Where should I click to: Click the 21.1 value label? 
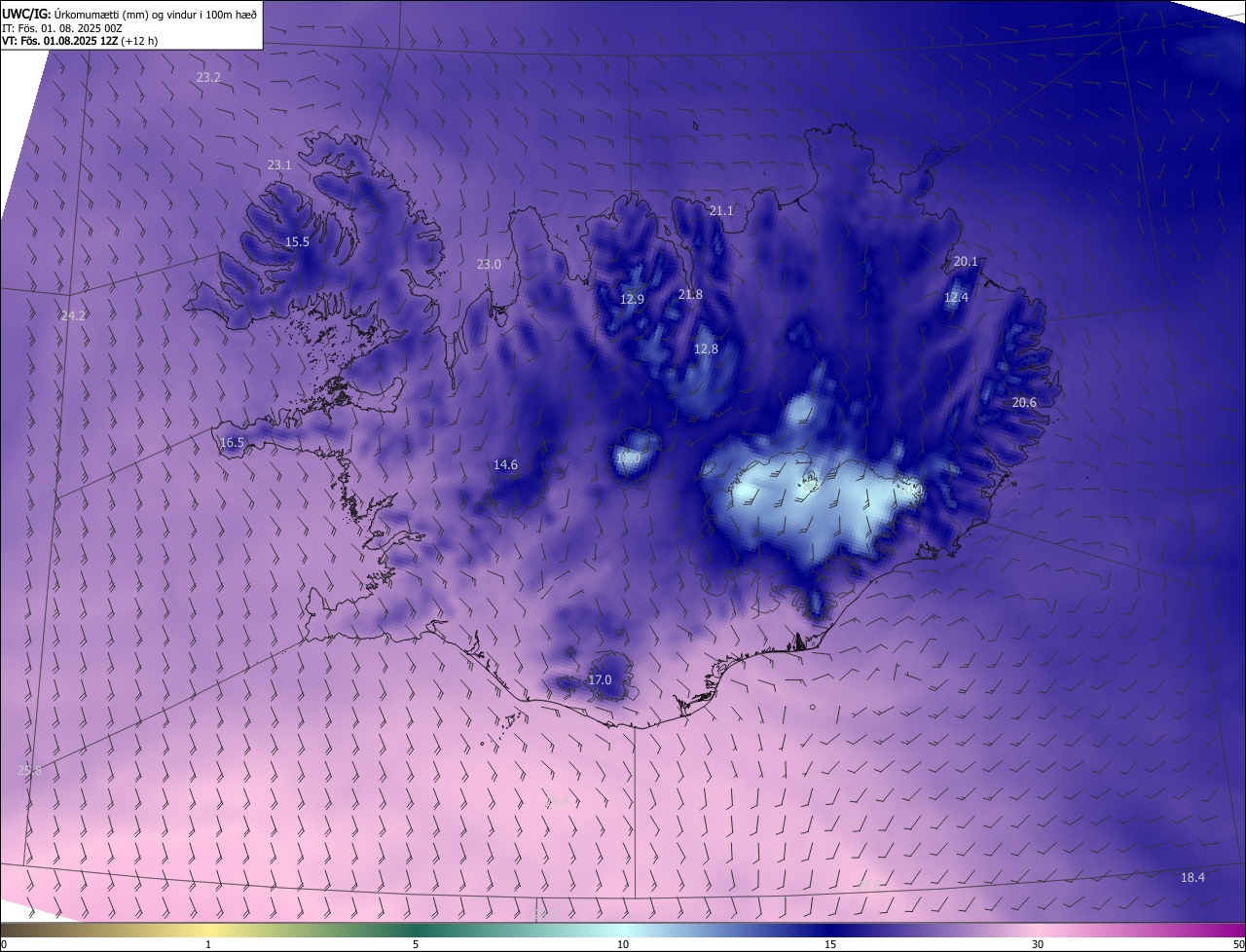[721, 211]
